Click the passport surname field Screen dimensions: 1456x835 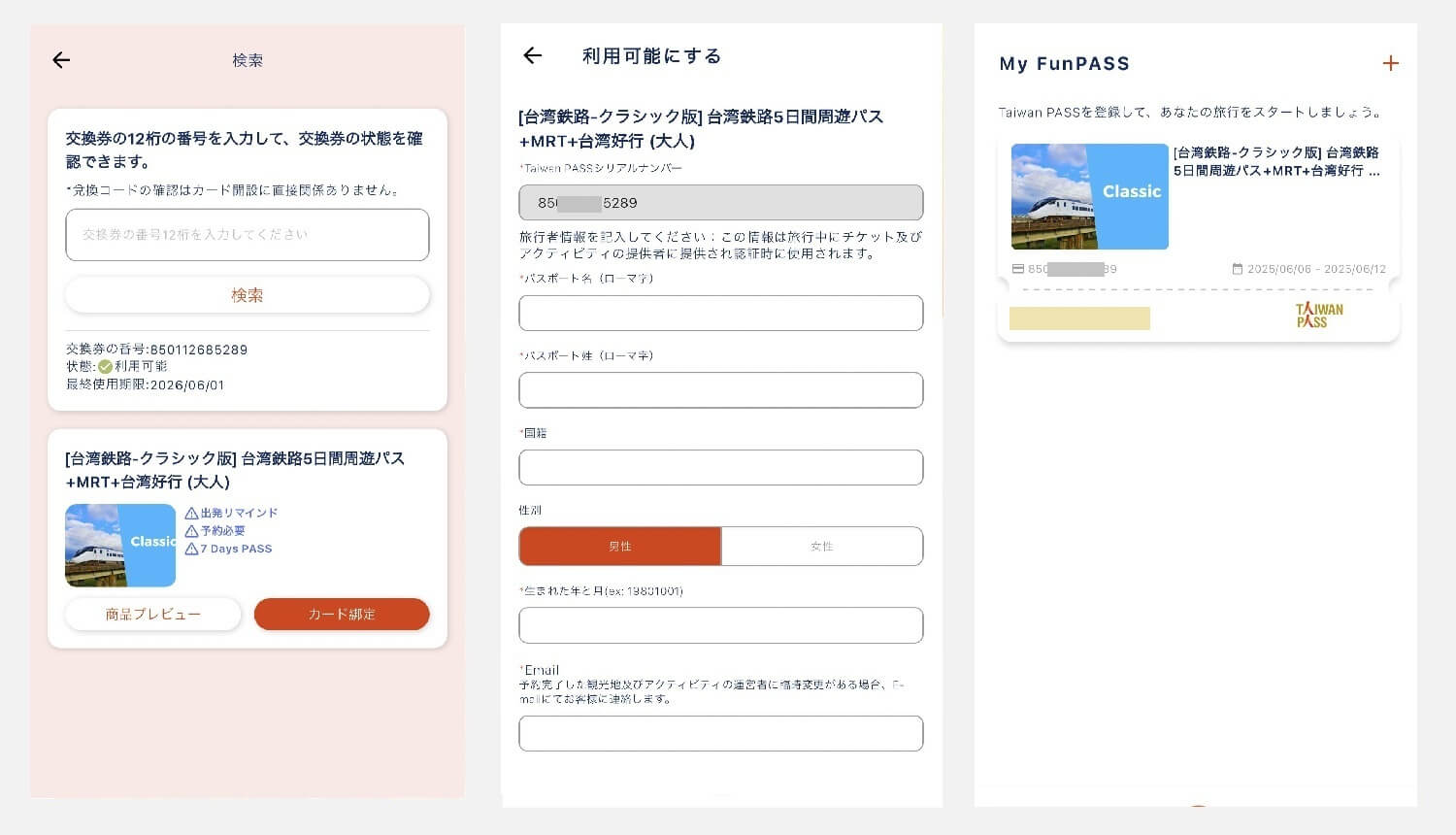(720, 390)
